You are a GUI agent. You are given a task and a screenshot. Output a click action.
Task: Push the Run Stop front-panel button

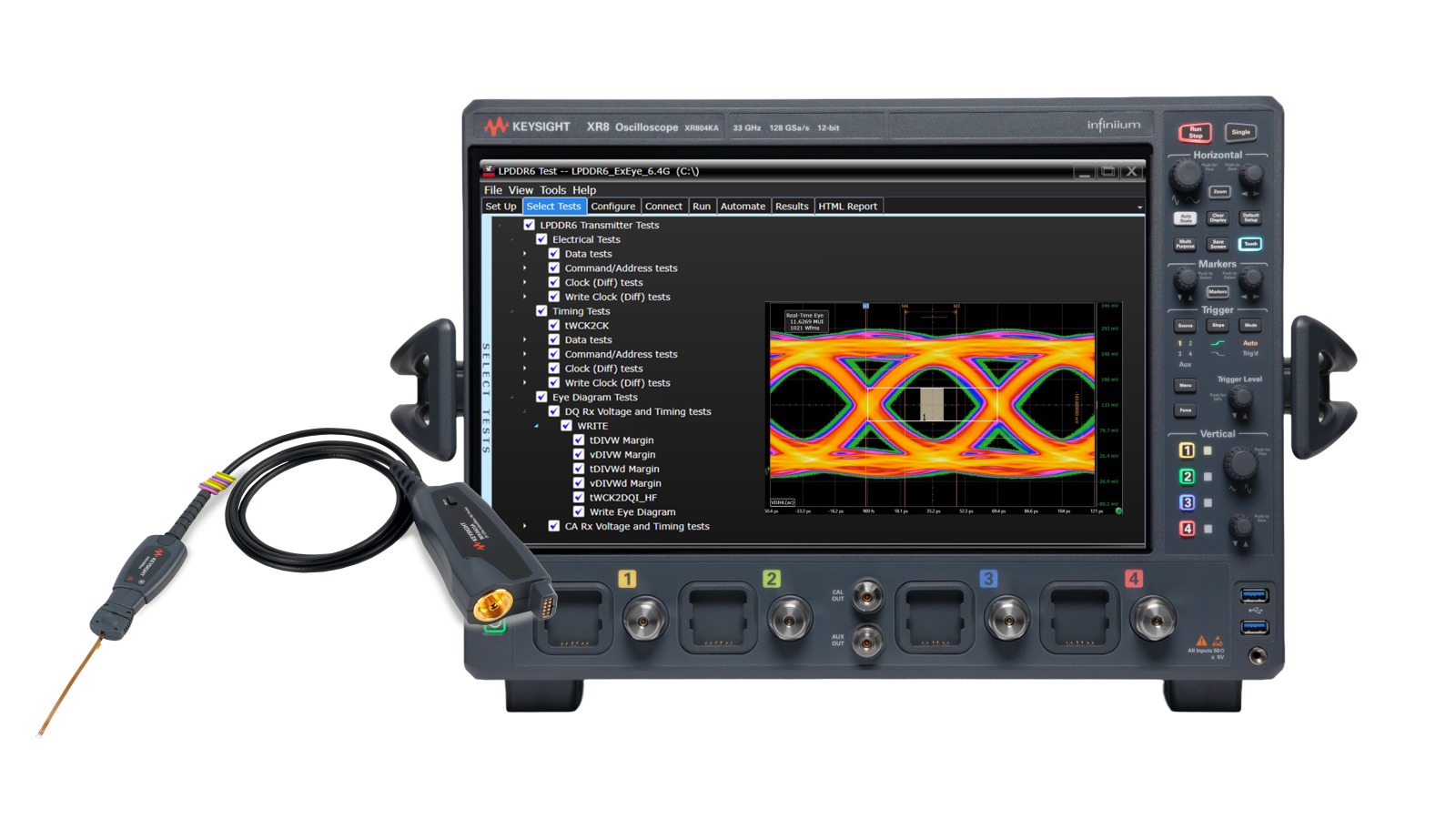(x=1196, y=133)
